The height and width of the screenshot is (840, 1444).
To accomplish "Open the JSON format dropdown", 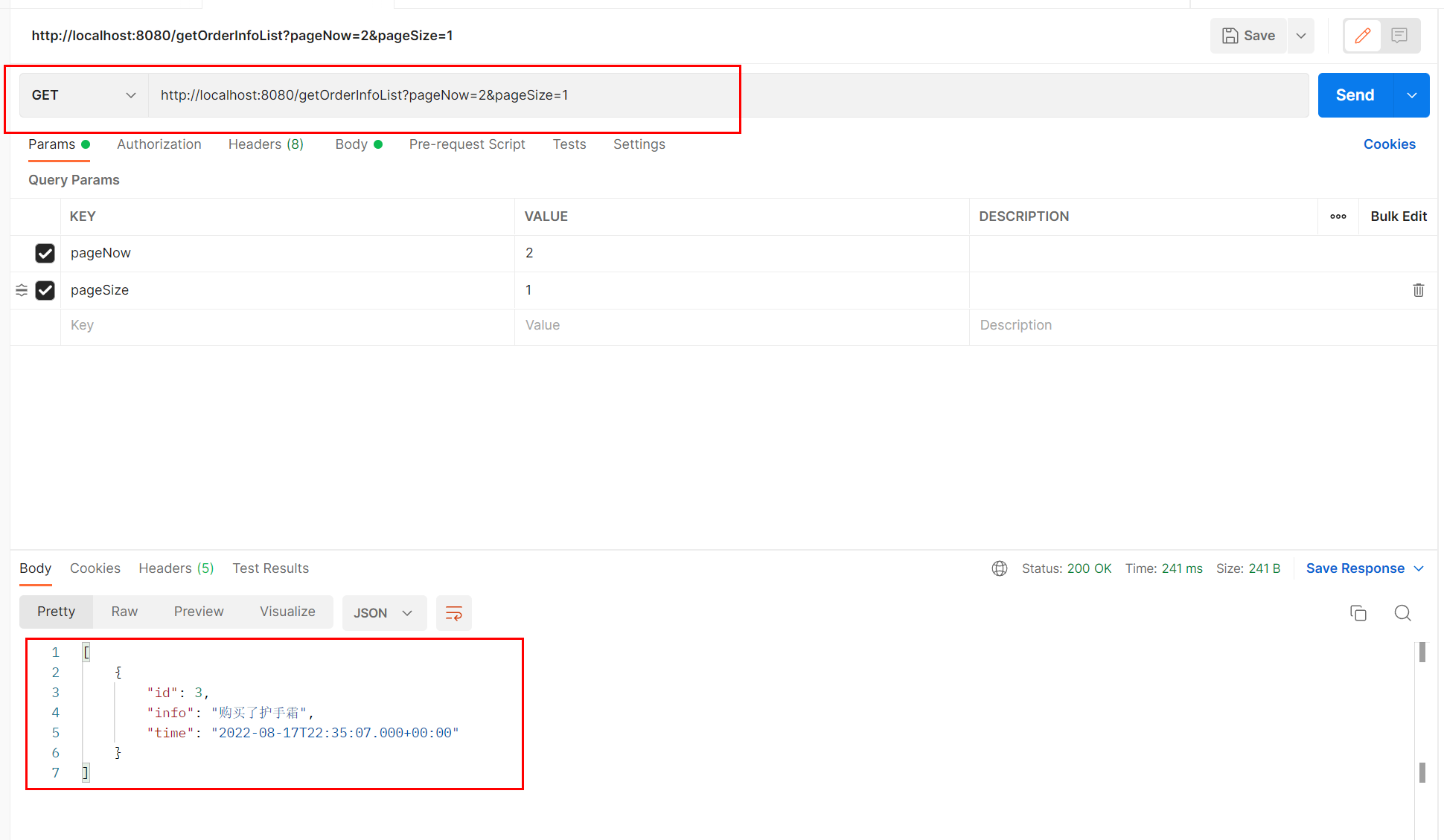I will point(383,613).
